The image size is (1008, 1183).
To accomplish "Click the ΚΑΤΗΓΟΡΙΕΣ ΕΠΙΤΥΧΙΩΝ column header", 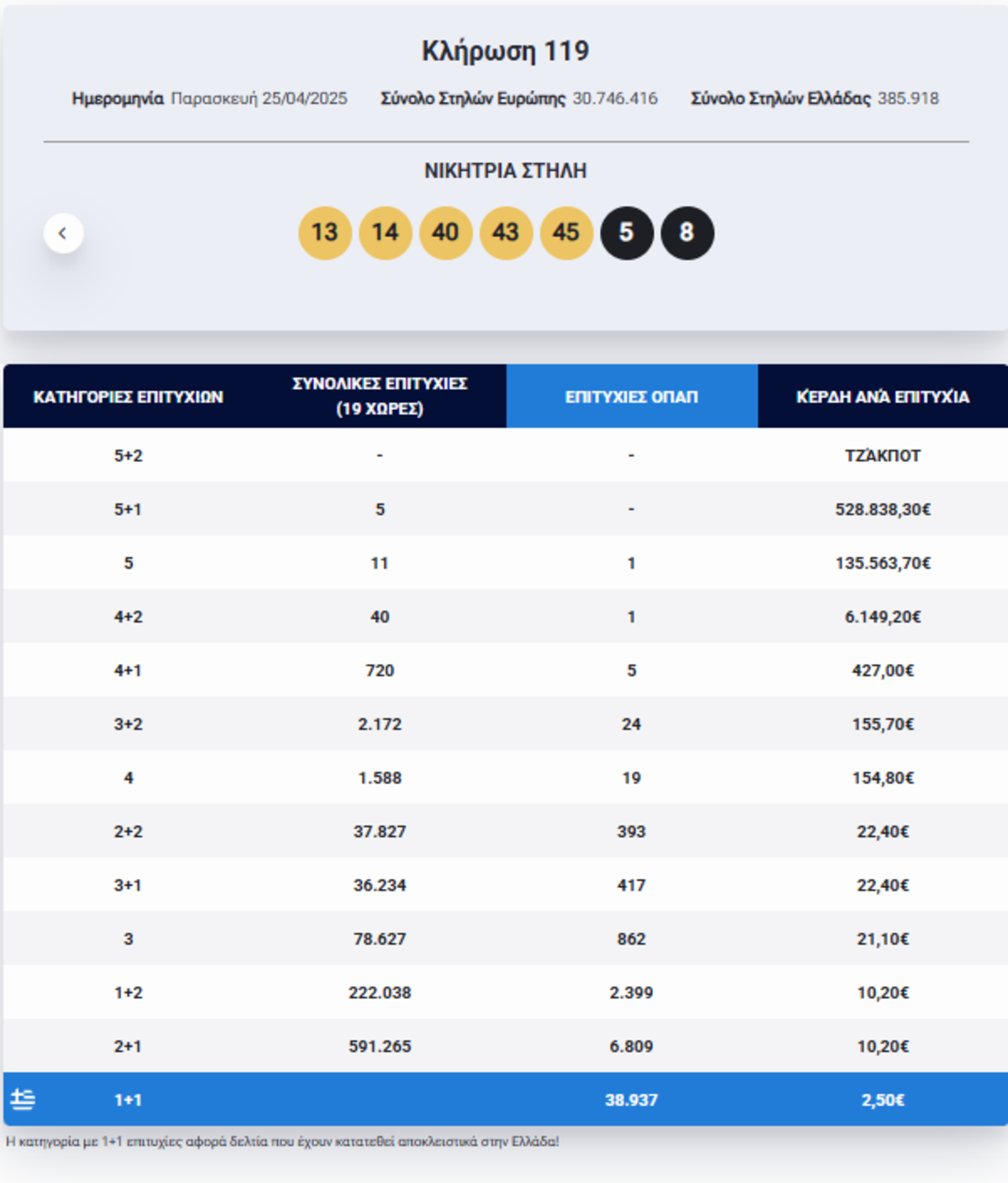I will pos(129,397).
